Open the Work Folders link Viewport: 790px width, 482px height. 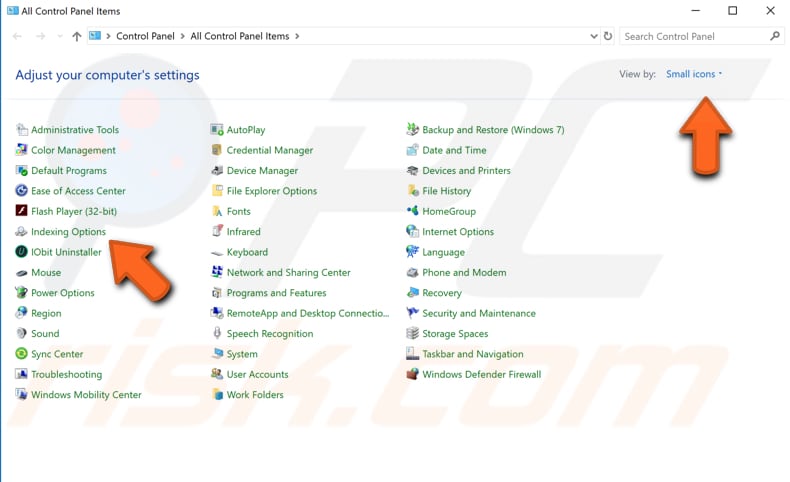(255, 395)
